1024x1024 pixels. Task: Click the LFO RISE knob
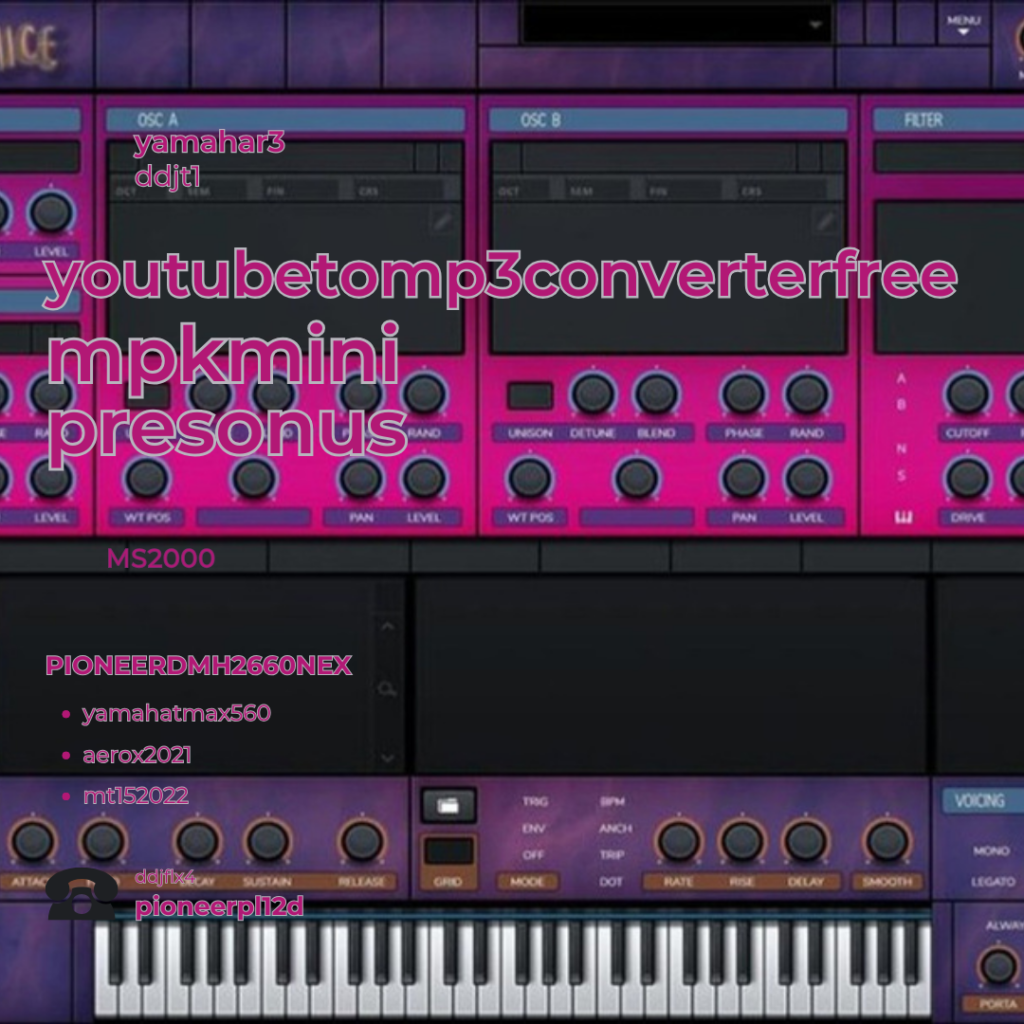(x=741, y=840)
